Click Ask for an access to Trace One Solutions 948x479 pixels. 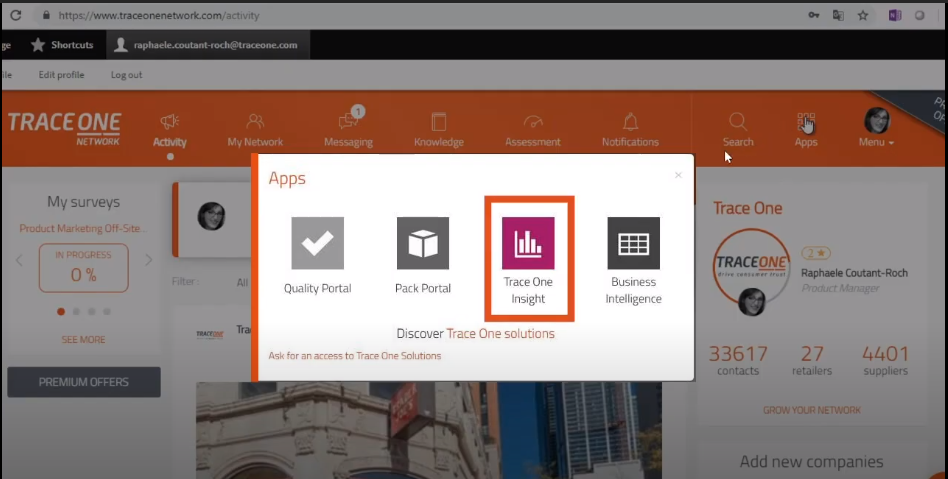(355, 356)
